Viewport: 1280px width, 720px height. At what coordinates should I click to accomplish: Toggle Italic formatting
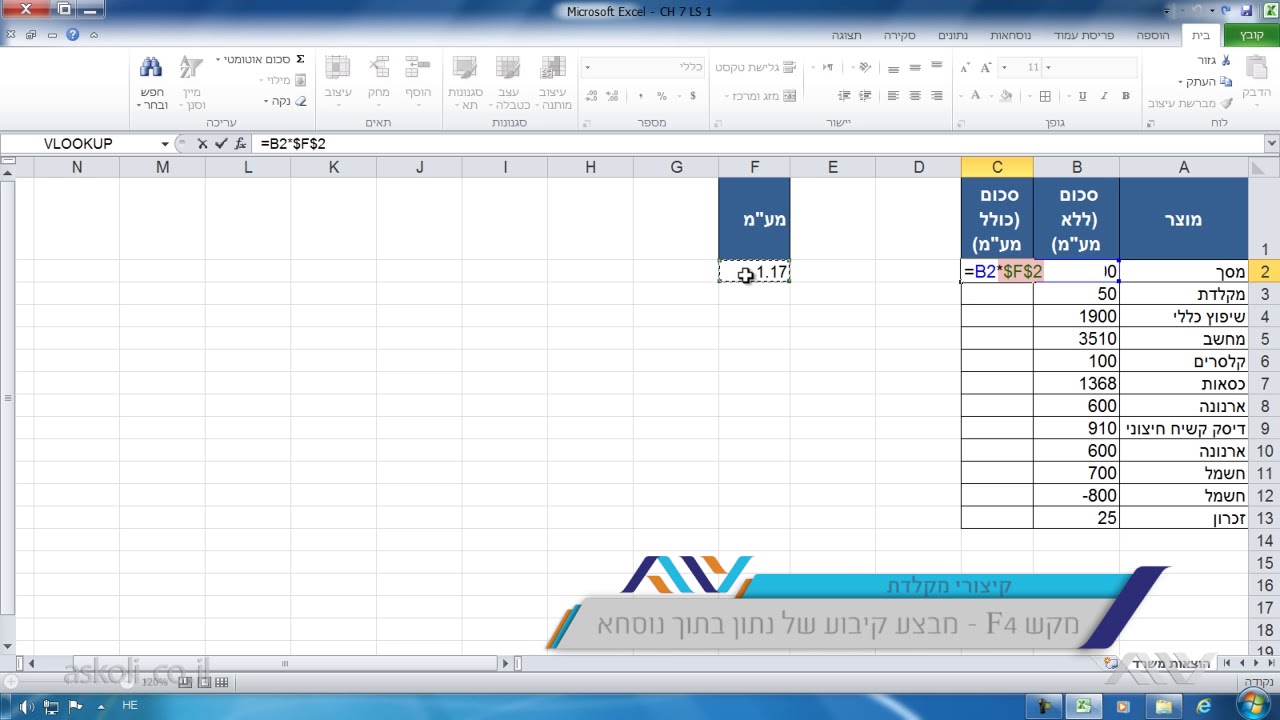click(1104, 96)
